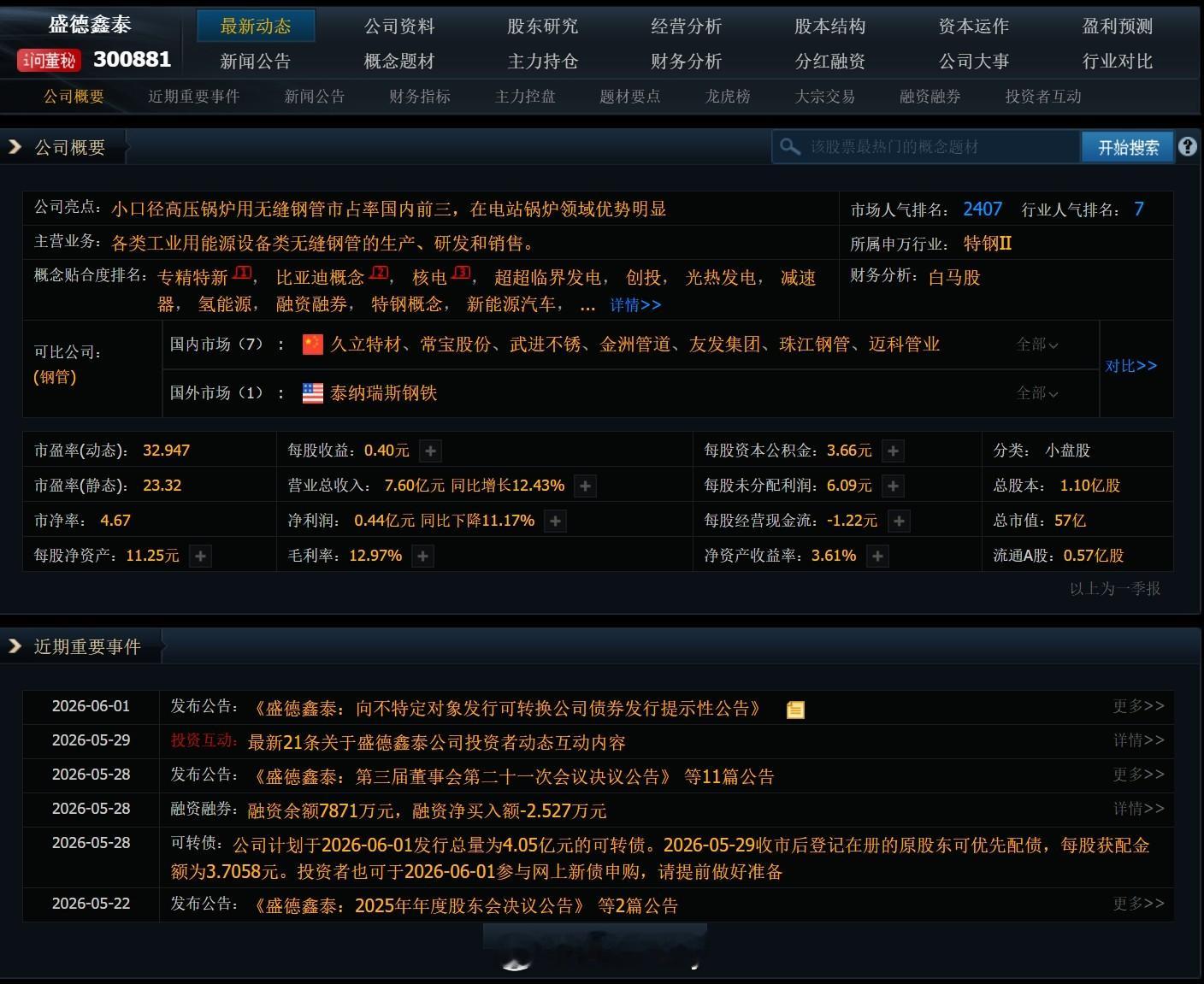Click the 氢能源 concept link
Screen dimensions: 1204x984
[225, 304]
